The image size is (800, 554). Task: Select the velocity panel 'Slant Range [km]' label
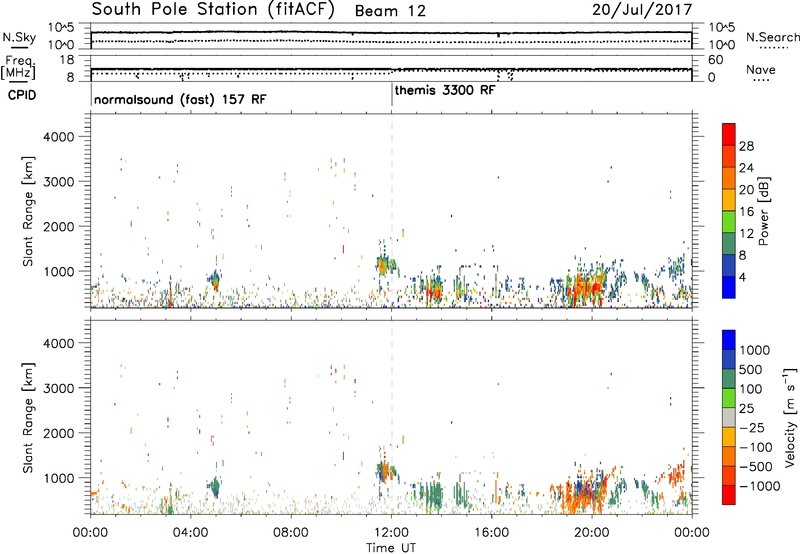(x=28, y=418)
